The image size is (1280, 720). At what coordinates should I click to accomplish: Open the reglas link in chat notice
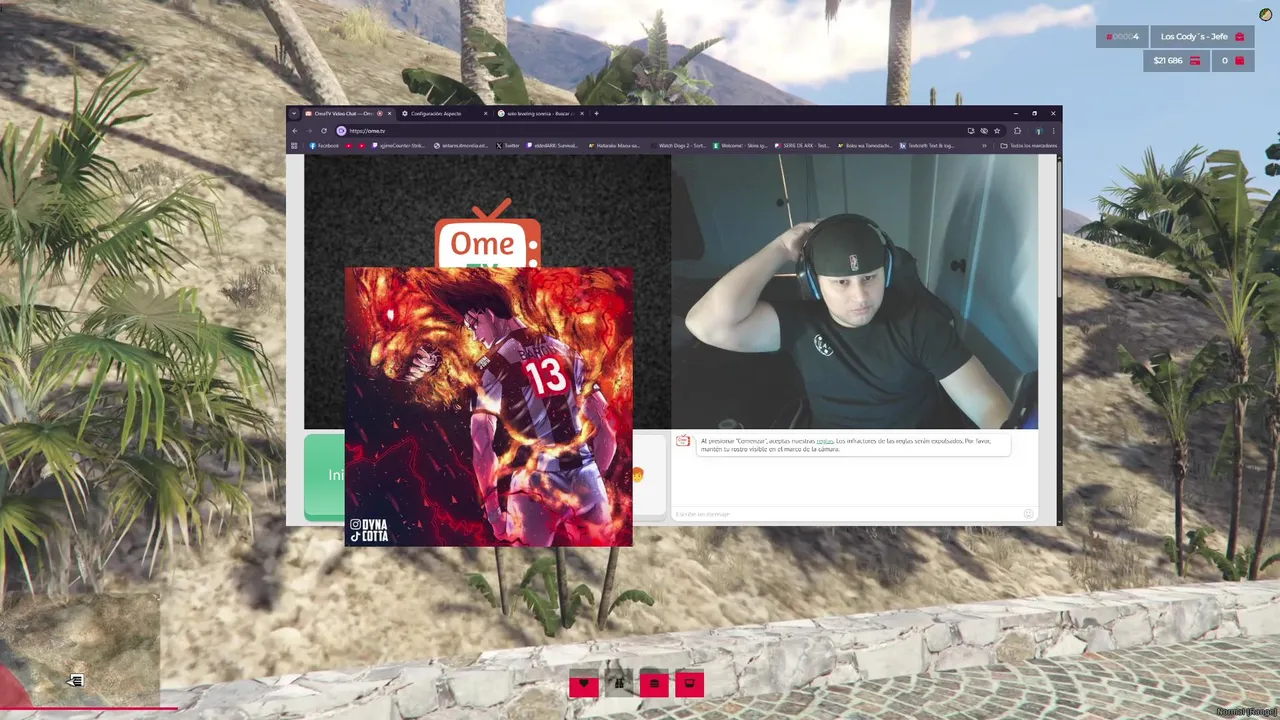coord(824,441)
